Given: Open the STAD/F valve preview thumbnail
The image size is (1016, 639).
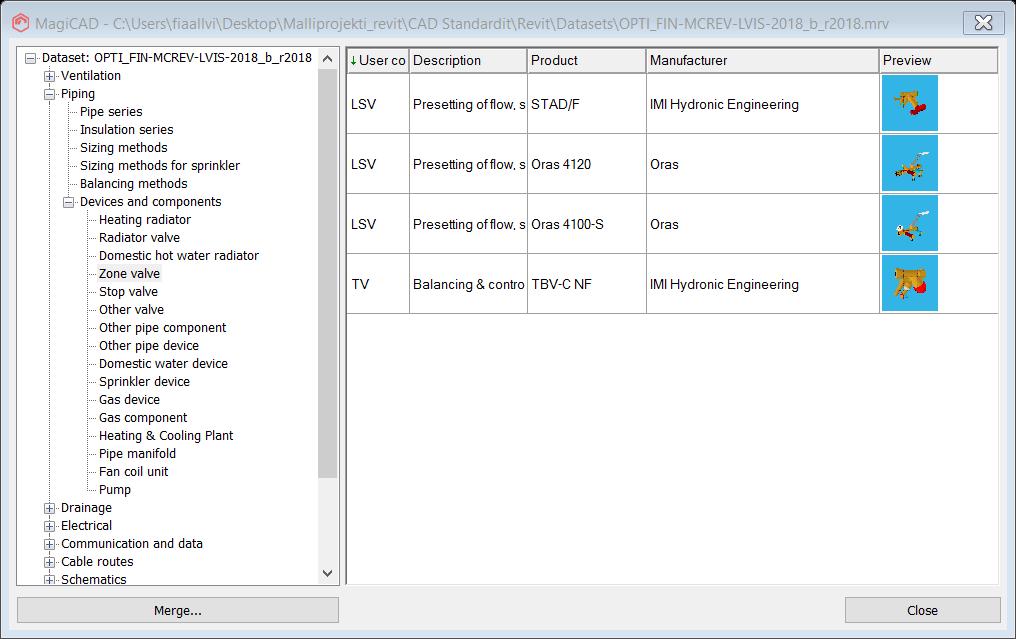Looking at the screenshot, I should tap(909, 103).
